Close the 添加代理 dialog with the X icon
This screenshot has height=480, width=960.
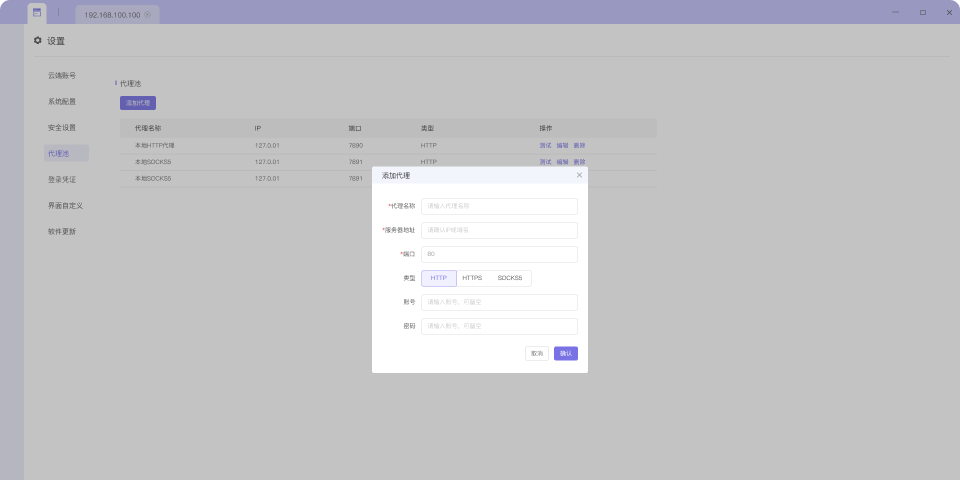tap(579, 175)
